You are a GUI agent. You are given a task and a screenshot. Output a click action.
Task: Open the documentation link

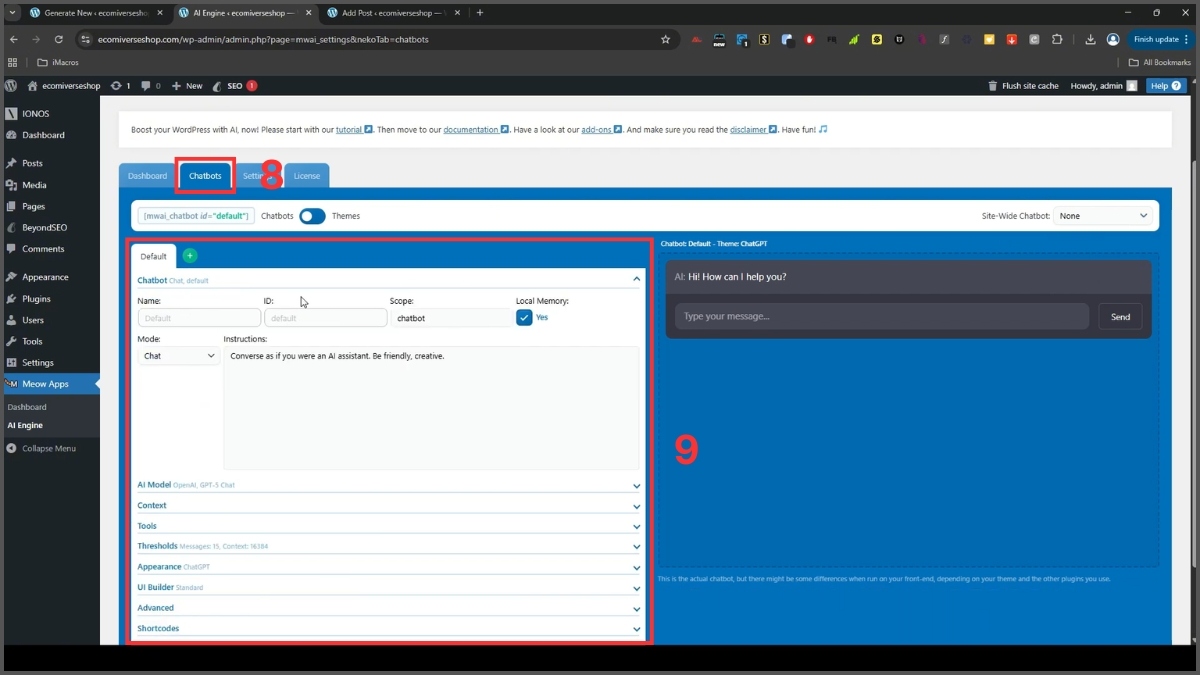pos(470,130)
